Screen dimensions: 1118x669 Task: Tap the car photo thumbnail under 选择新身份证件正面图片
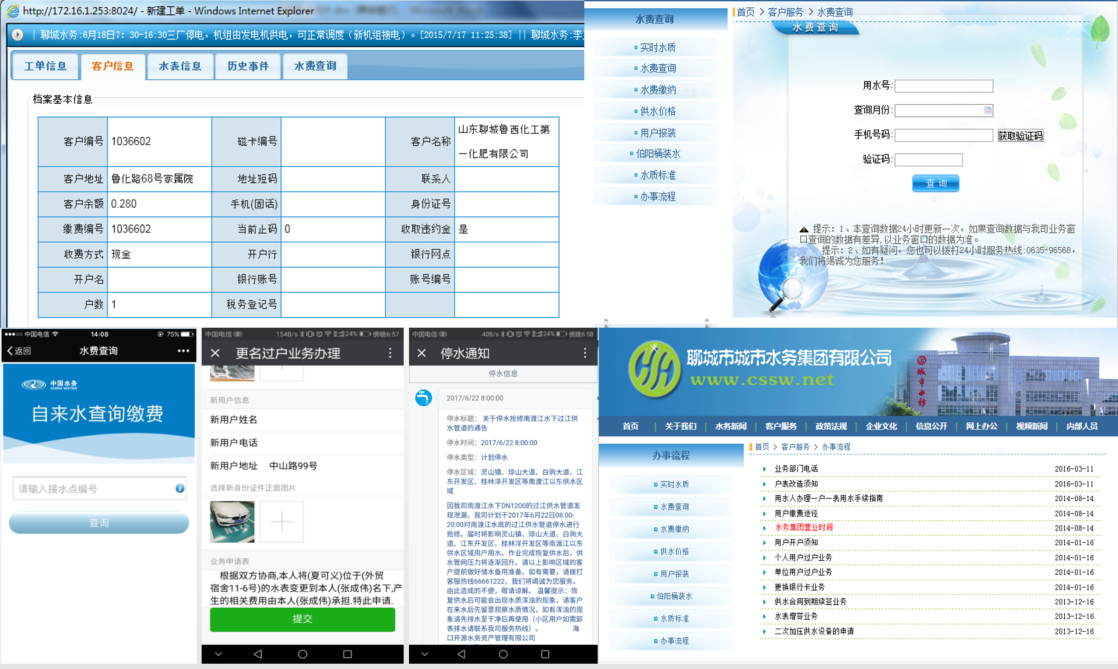[232, 522]
